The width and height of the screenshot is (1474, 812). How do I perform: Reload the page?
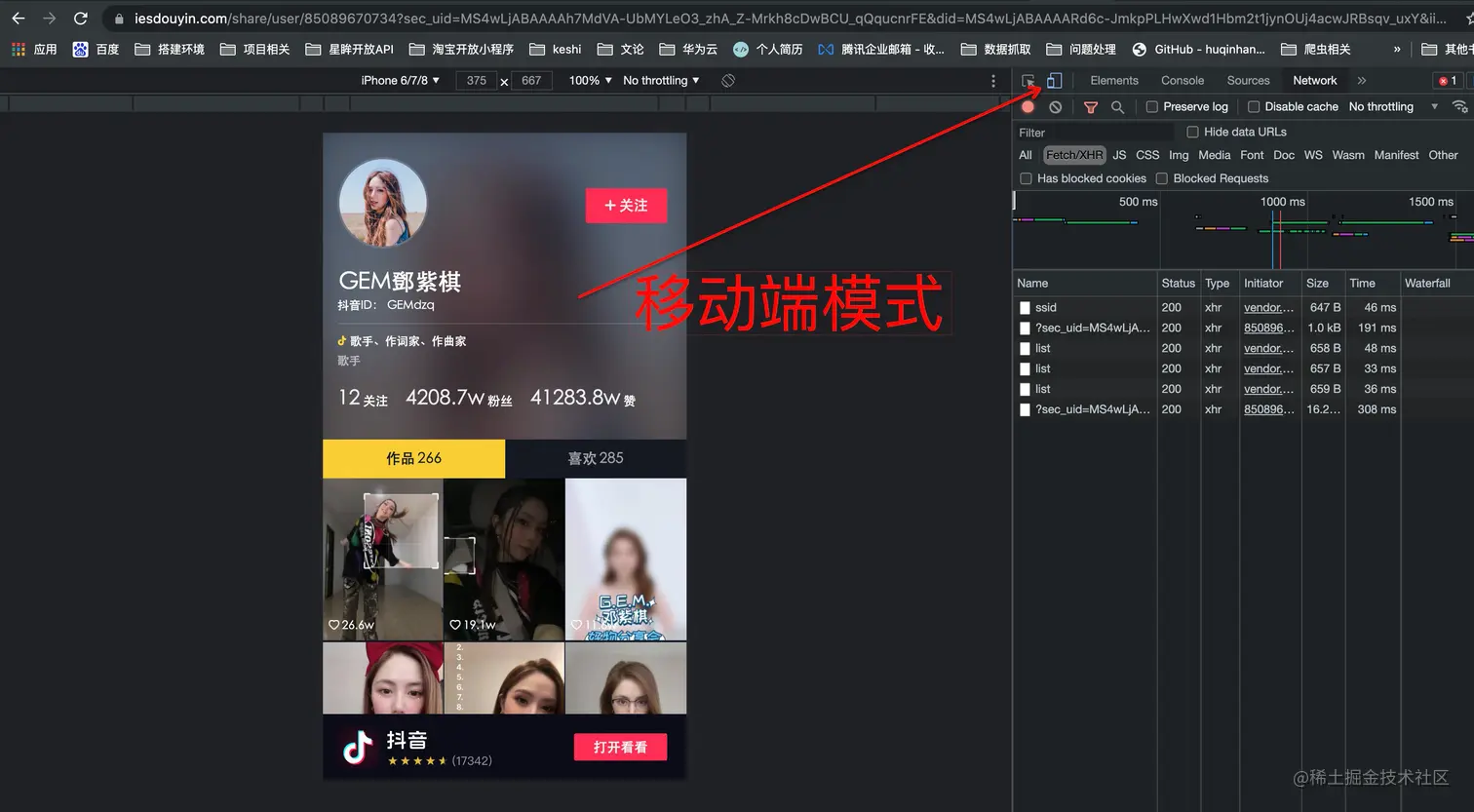click(x=81, y=19)
